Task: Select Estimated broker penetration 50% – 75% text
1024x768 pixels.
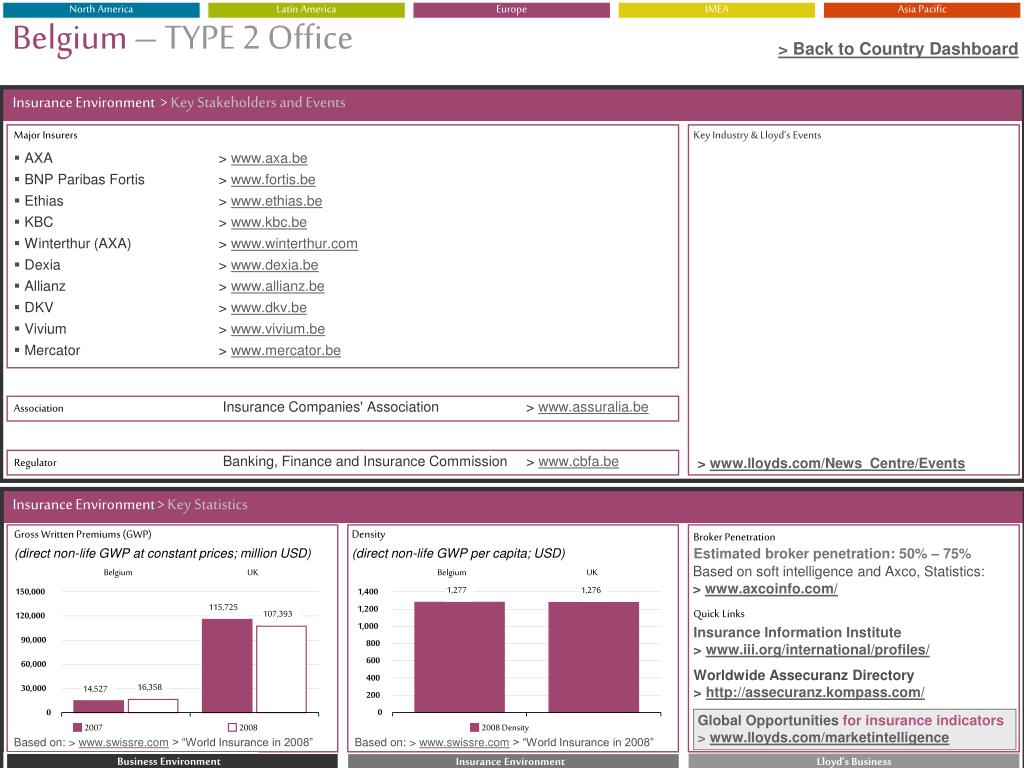Action: [832, 554]
